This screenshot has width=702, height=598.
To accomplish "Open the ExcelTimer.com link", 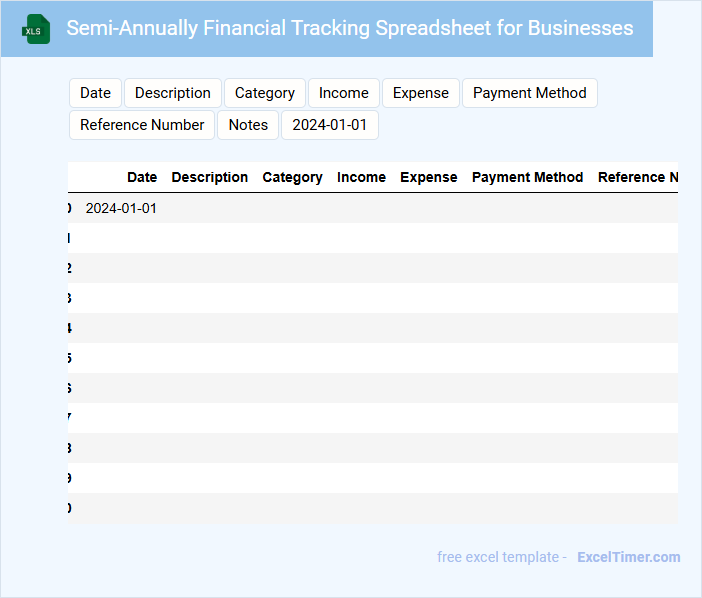I will 628,557.
